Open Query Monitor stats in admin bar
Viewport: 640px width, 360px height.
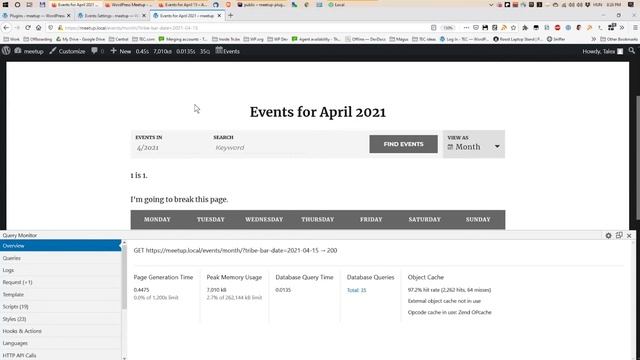(x=172, y=51)
